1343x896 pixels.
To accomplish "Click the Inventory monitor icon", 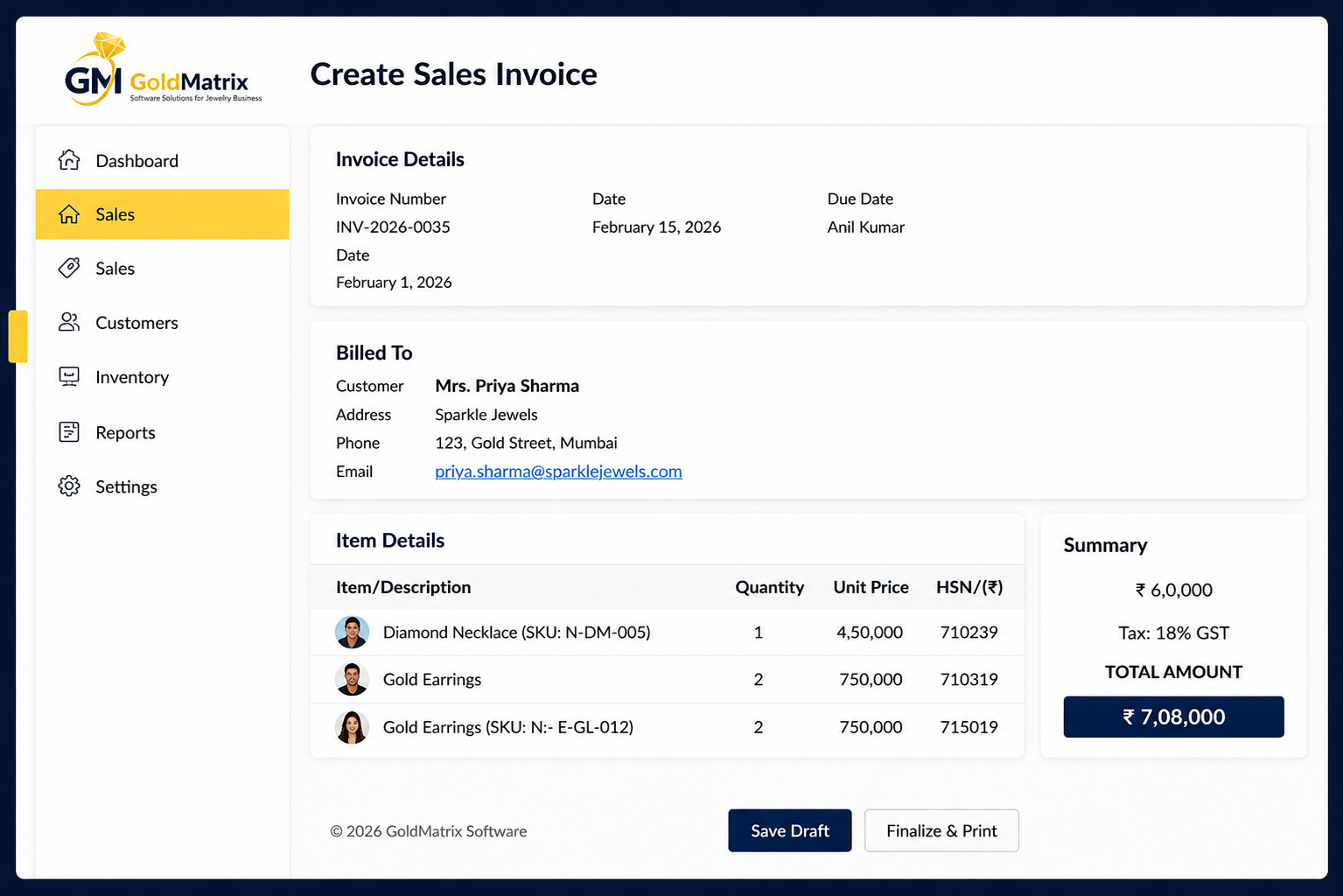I will click(x=69, y=376).
